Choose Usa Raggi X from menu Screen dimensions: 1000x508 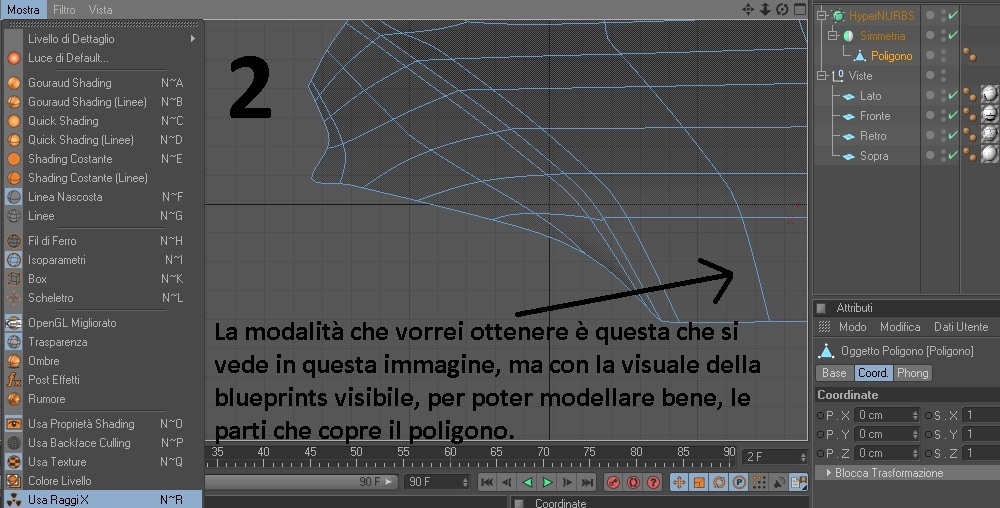[x=102, y=500]
